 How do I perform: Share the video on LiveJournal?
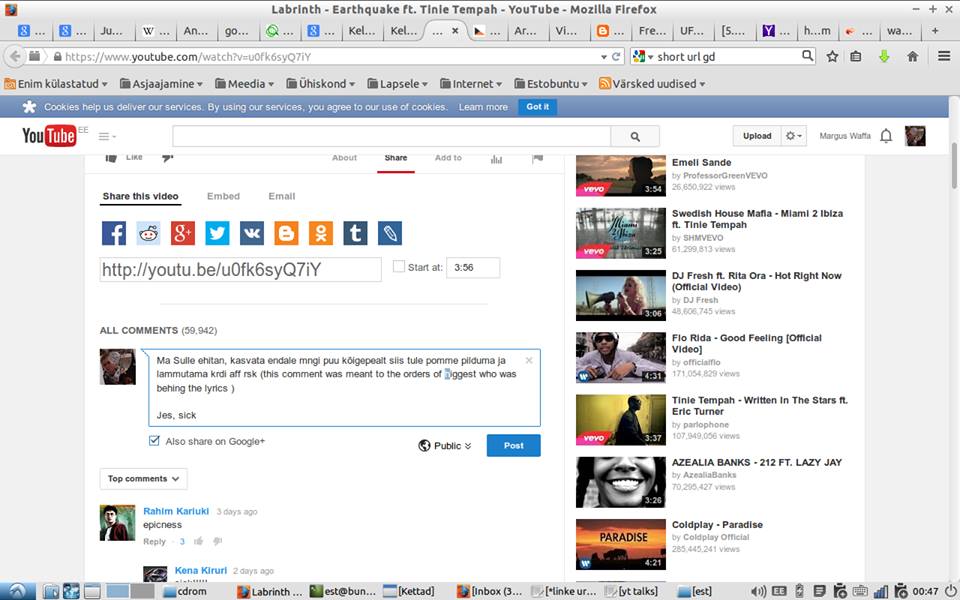click(x=390, y=233)
